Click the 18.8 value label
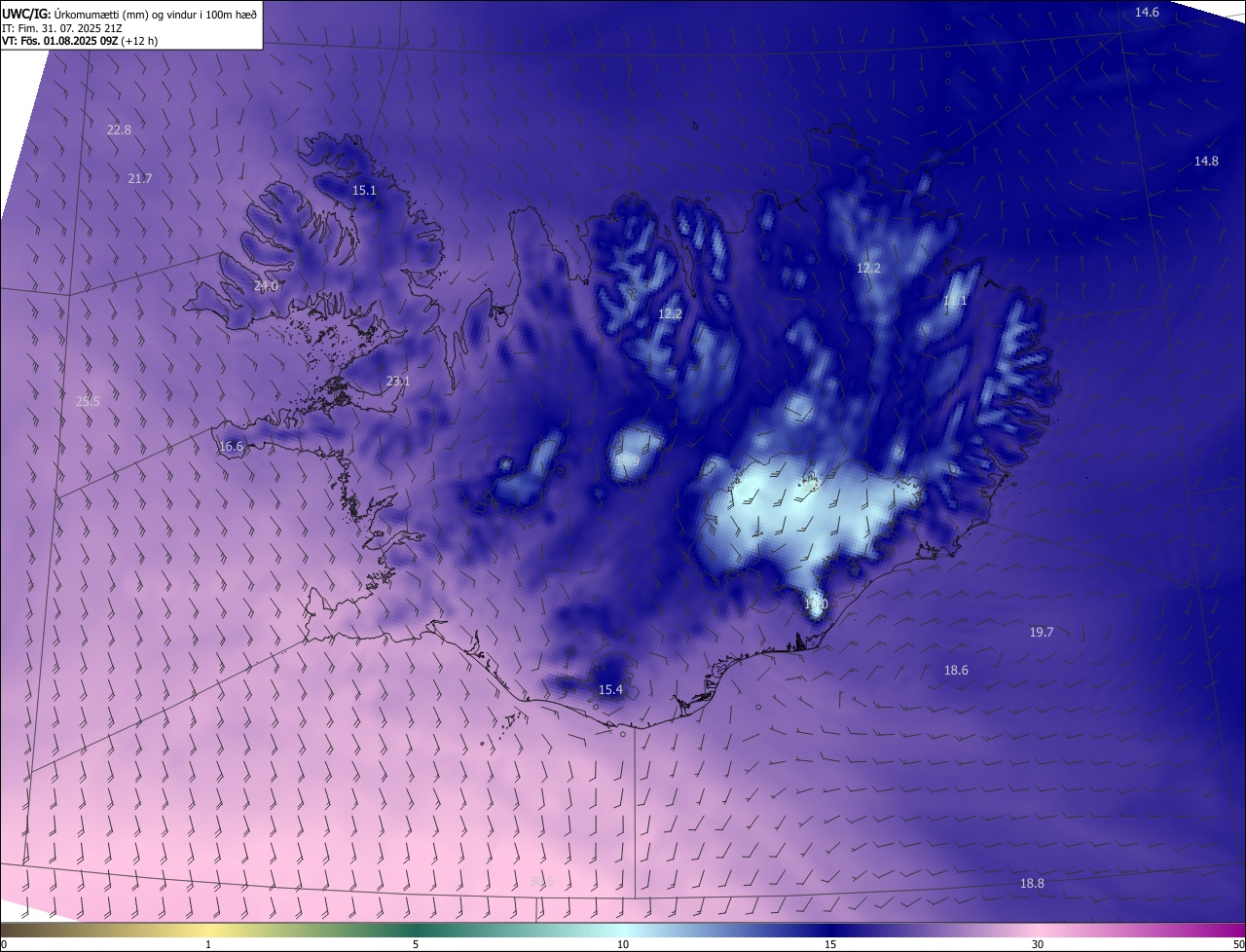1246x952 pixels. point(1032,883)
